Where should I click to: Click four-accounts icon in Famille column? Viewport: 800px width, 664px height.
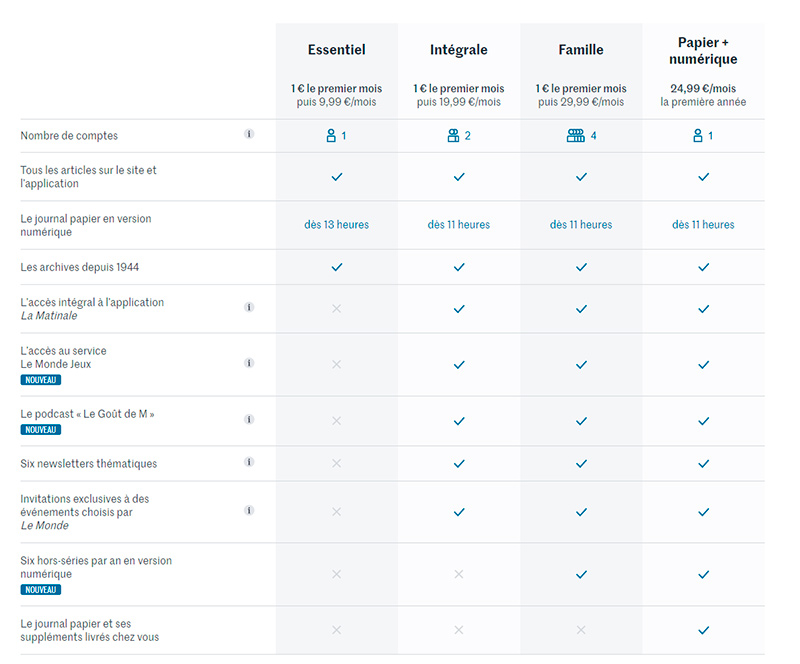click(575, 135)
